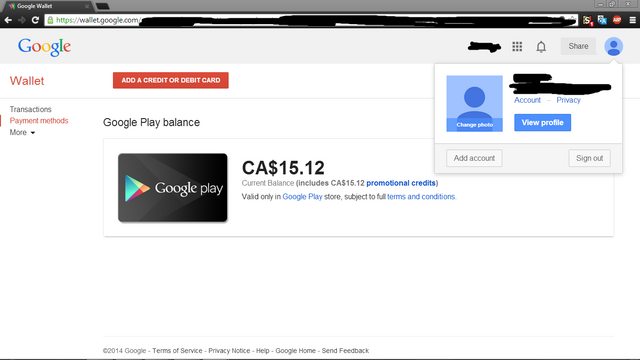Viewport: 640px width, 360px height.
Task: Open the Google apps grid
Action: [x=517, y=47]
